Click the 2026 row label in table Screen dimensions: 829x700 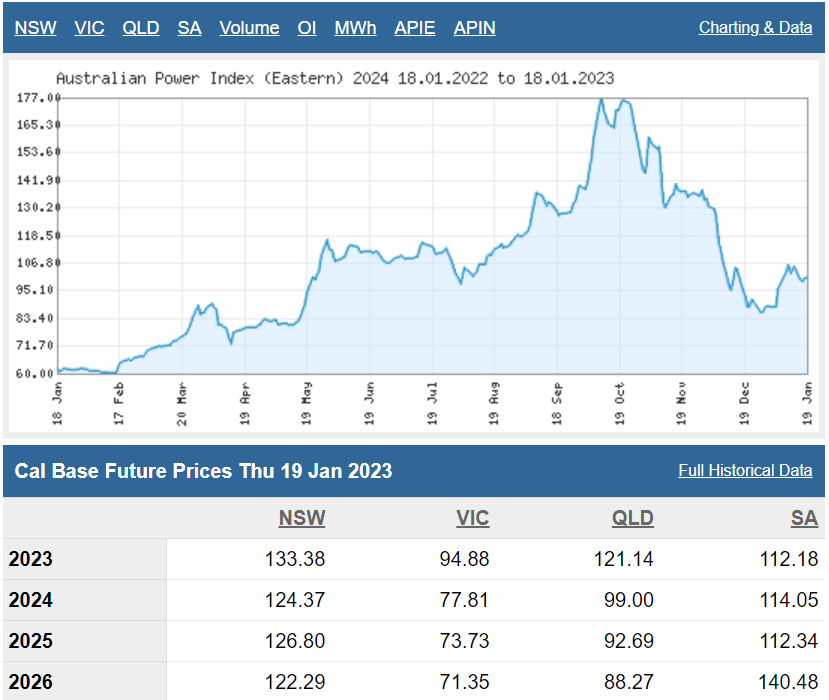coord(31,682)
